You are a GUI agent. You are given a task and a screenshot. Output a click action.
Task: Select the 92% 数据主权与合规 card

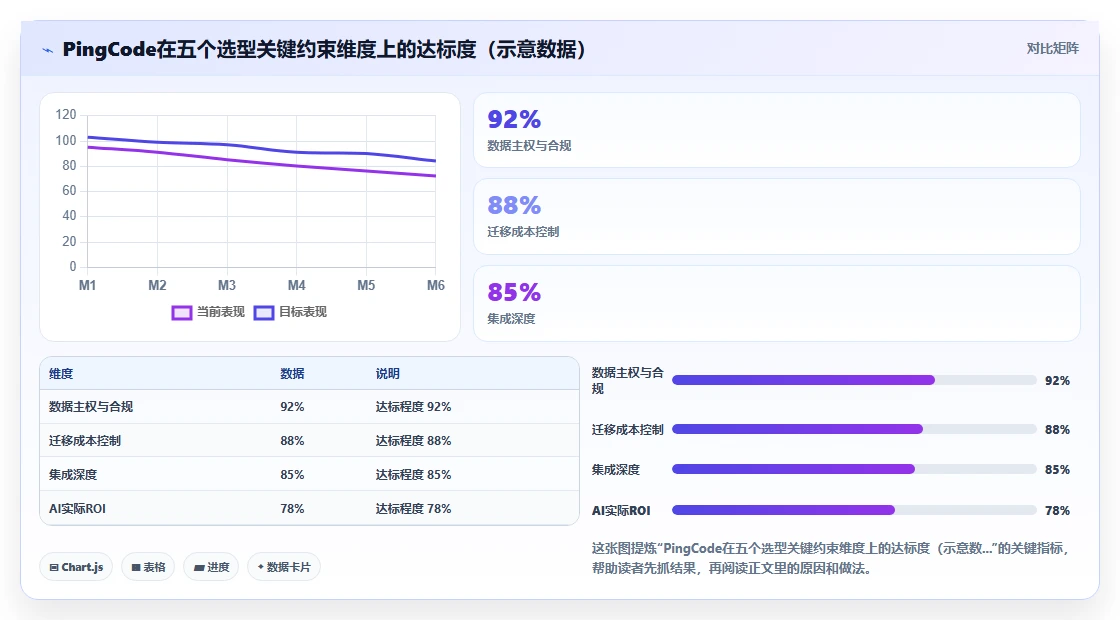click(x=776, y=130)
